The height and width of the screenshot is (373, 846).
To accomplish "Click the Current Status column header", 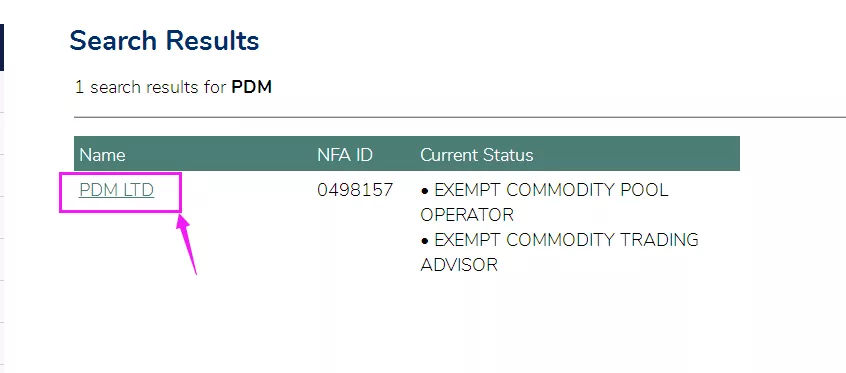I will [x=476, y=155].
